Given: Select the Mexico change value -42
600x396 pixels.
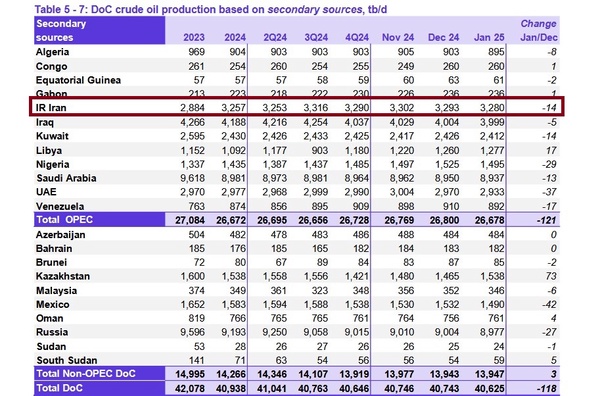Looking at the screenshot, I should [x=549, y=305].
